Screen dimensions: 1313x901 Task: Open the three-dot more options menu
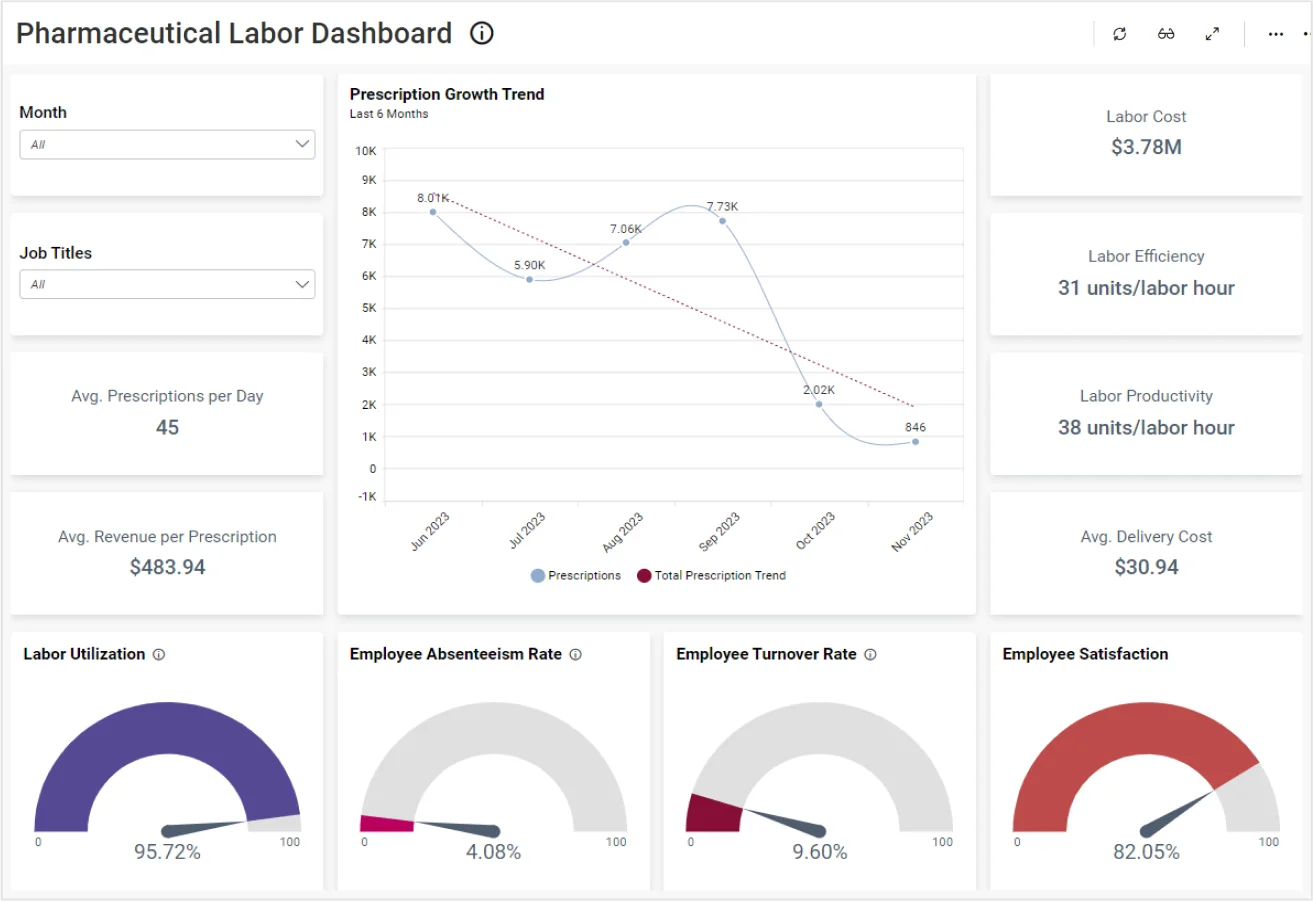click(x=1275, y=34)
